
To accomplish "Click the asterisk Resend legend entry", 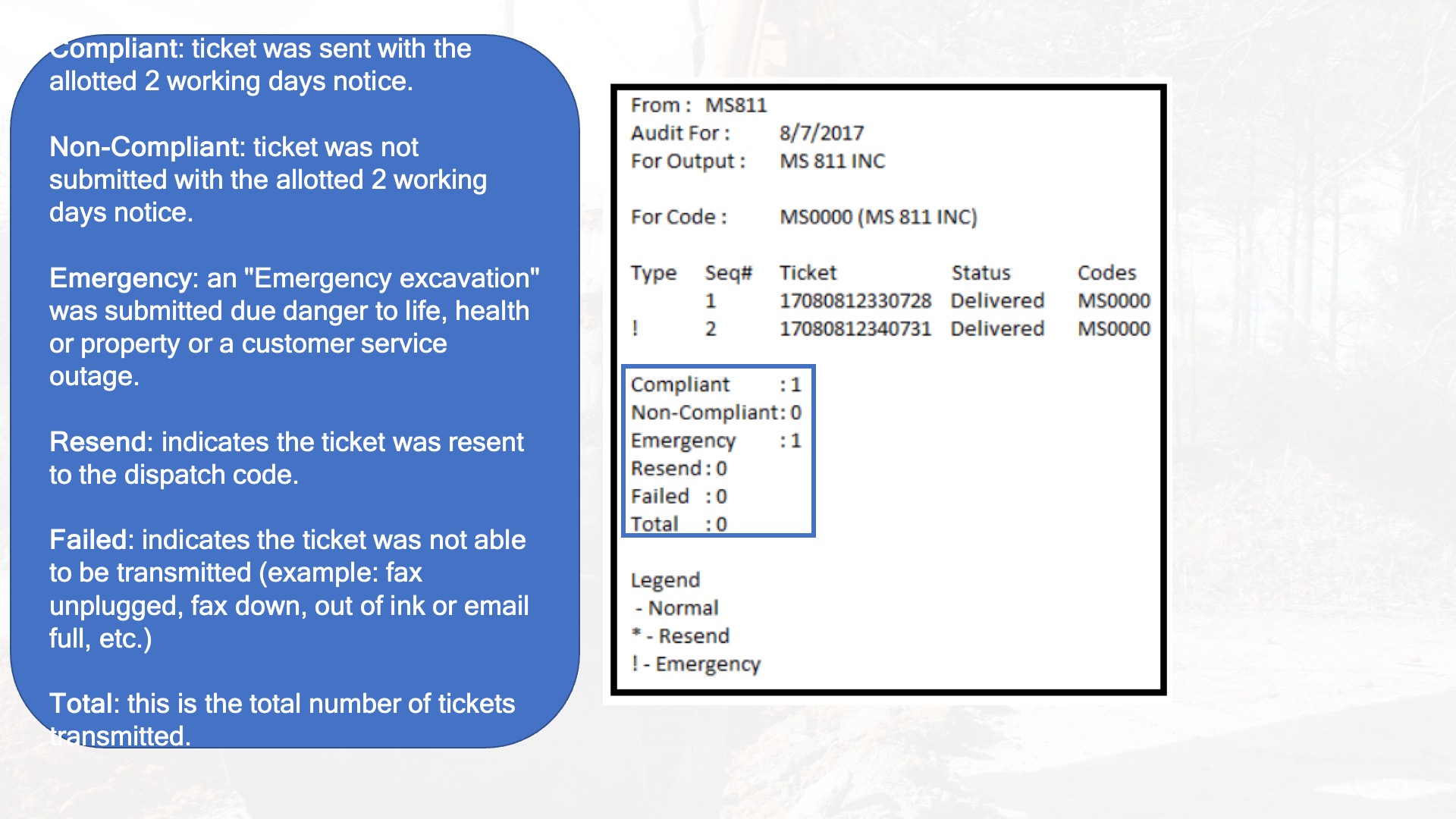I will pyautogui.click(x=680, y=636).
